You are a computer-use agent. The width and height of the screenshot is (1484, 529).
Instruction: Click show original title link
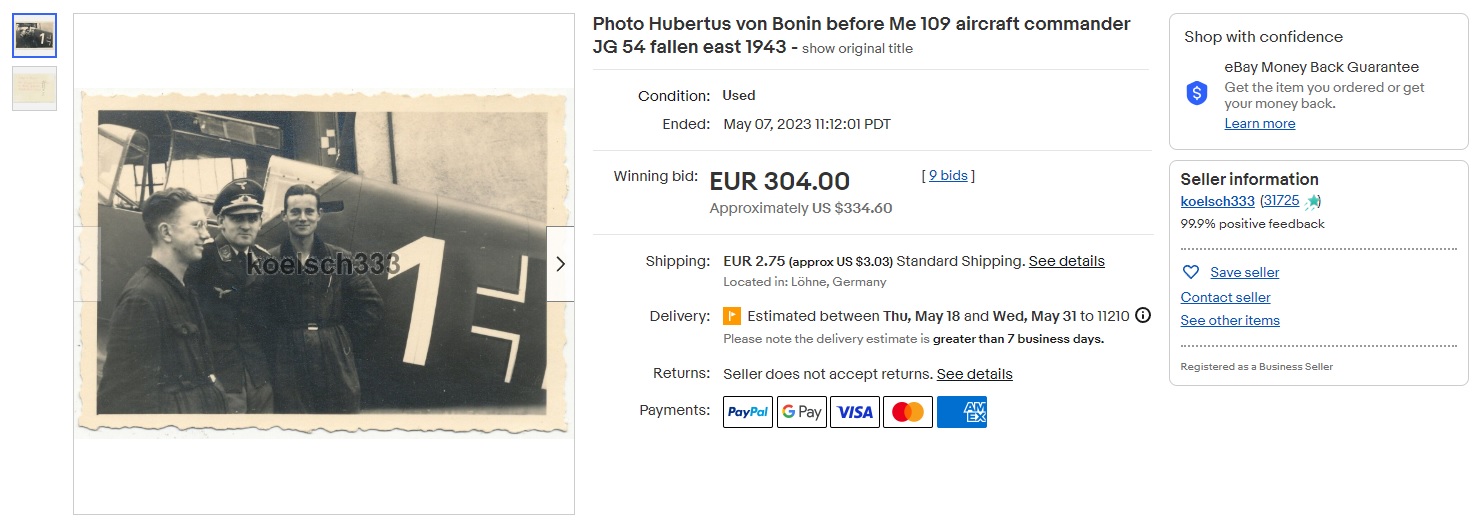click(x=857, y=48)
